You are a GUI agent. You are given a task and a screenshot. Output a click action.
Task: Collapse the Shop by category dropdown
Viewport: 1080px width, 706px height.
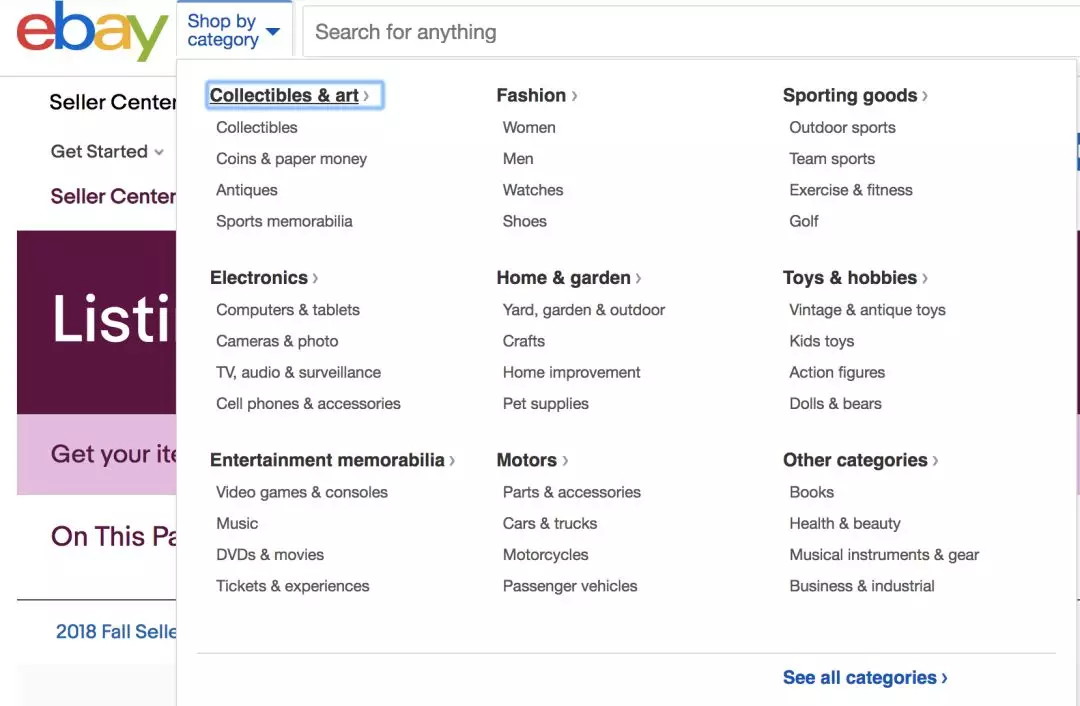click(233, 31)
